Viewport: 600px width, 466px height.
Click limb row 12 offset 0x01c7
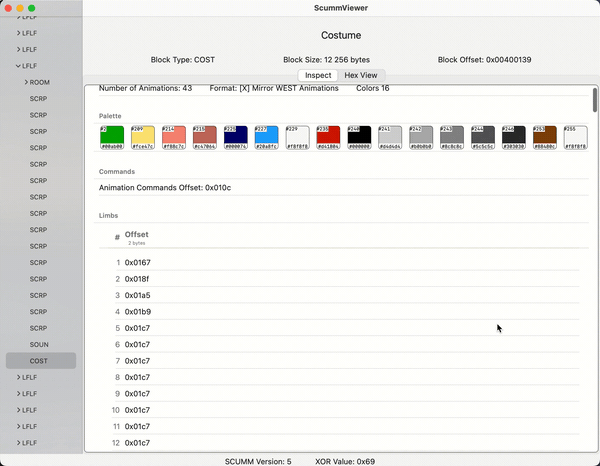coord(137,443)
